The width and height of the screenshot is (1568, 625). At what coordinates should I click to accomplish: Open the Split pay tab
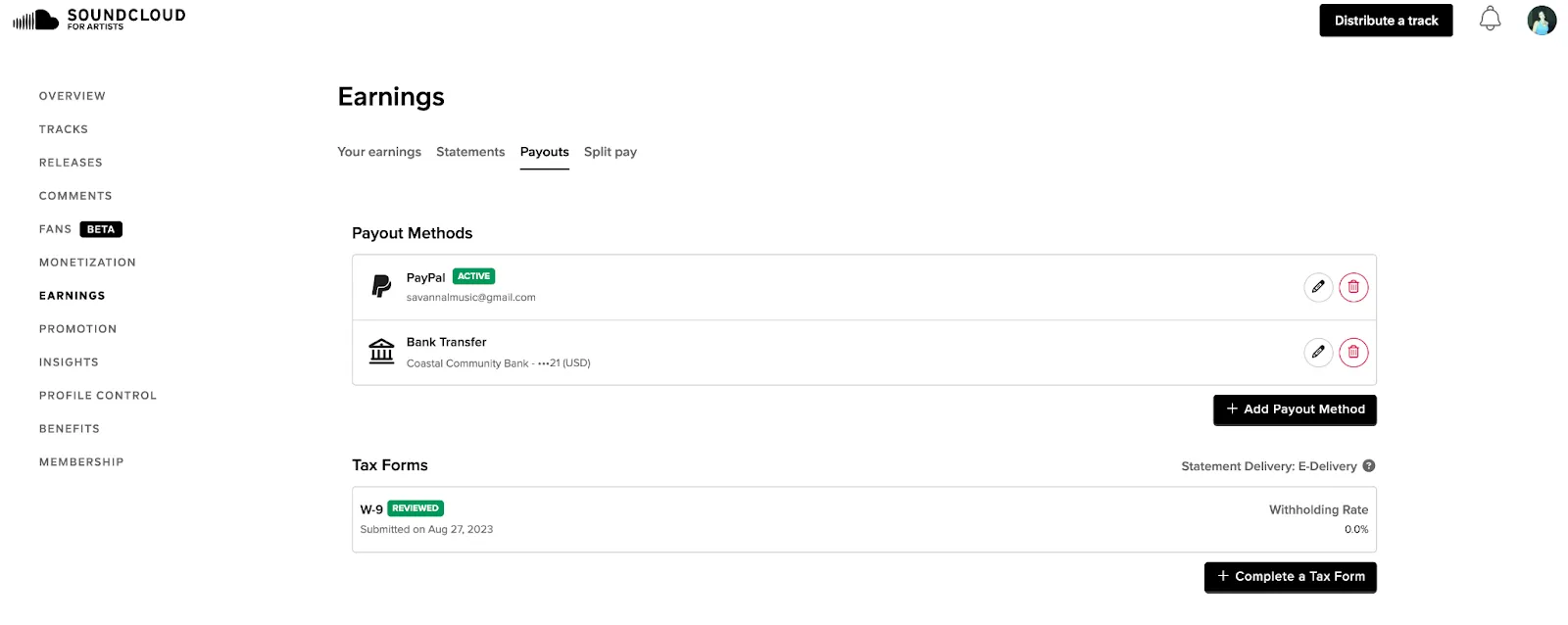(611, 152)
